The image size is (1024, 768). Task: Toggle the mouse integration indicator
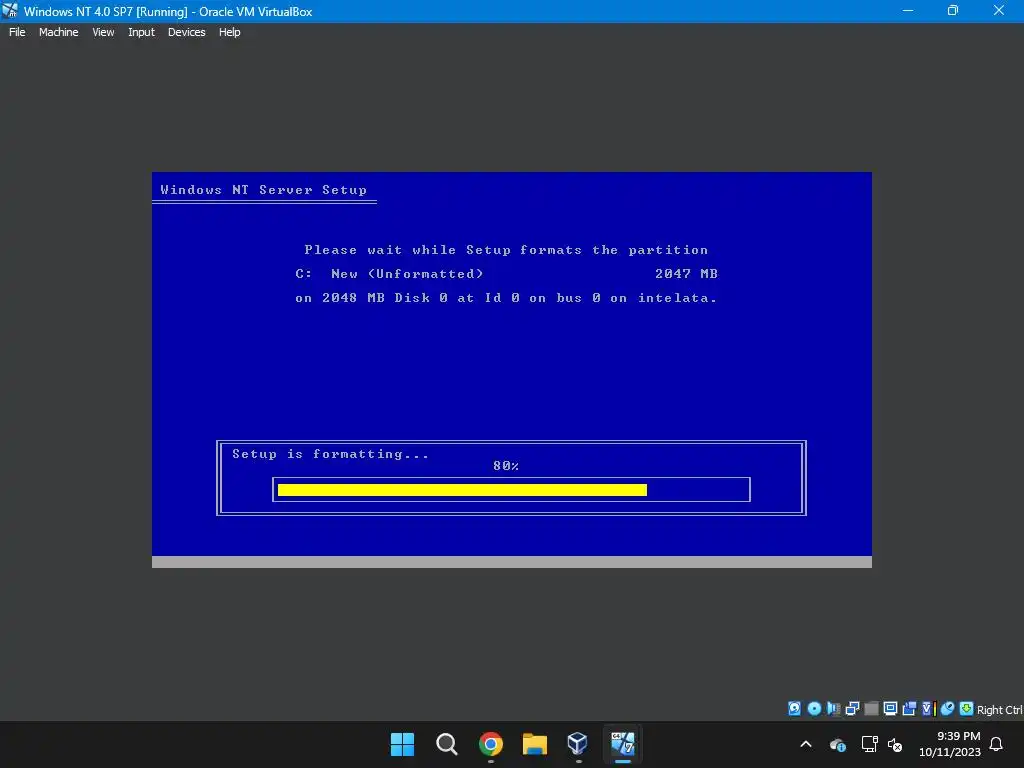948,709
